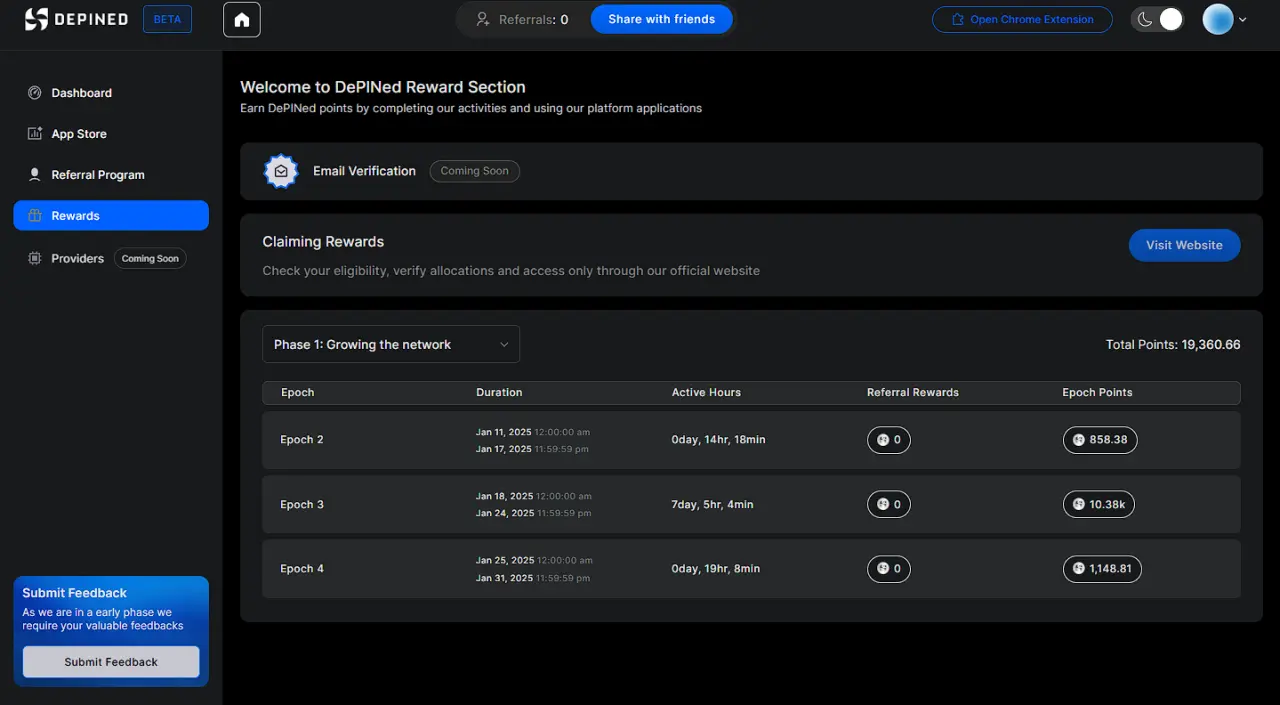Click Epoch 3 referral rewards badge
The width and height of the screenshot is (1280, 705).
(x=889, y=504)
